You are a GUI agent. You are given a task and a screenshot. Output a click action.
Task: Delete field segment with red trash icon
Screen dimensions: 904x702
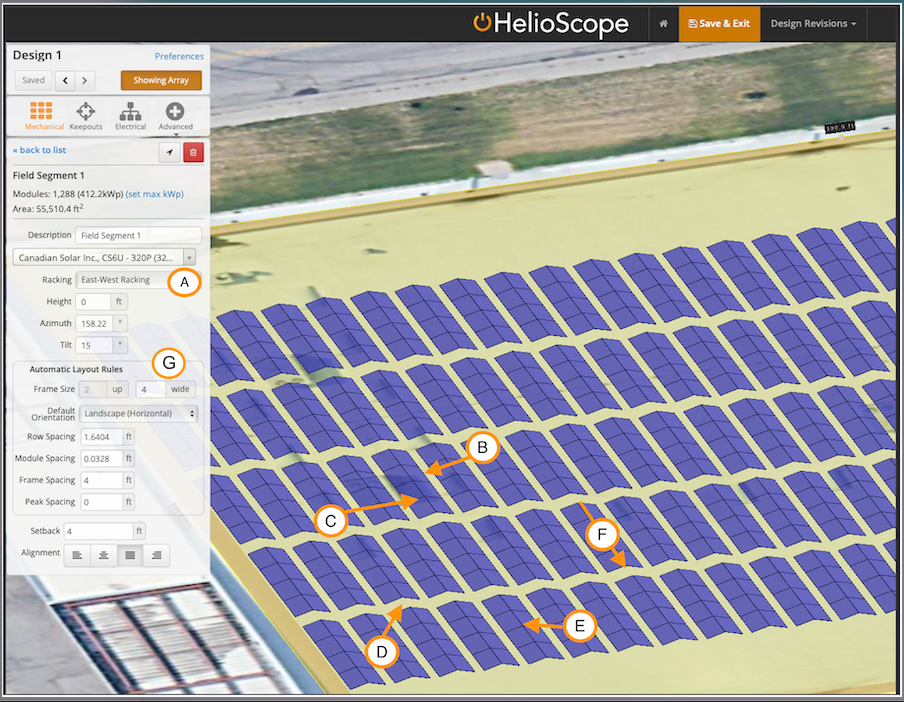point(193,152)
